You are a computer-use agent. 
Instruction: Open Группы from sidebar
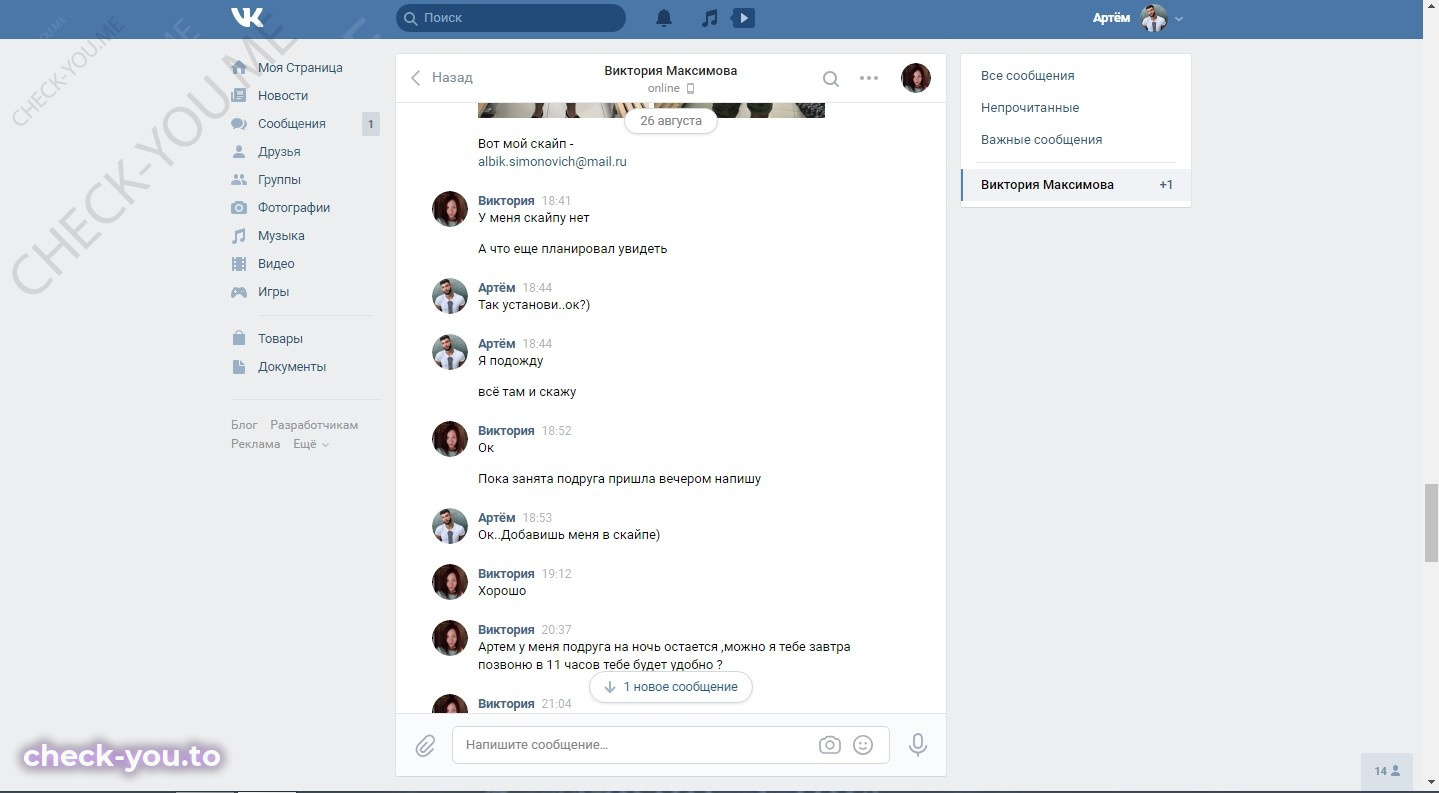[279, 180]
